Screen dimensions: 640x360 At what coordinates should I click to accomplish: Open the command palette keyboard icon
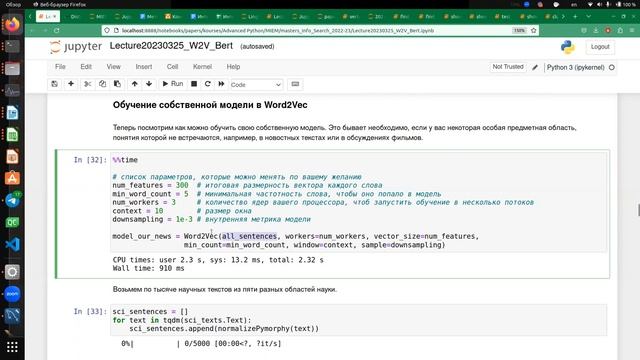295,84
